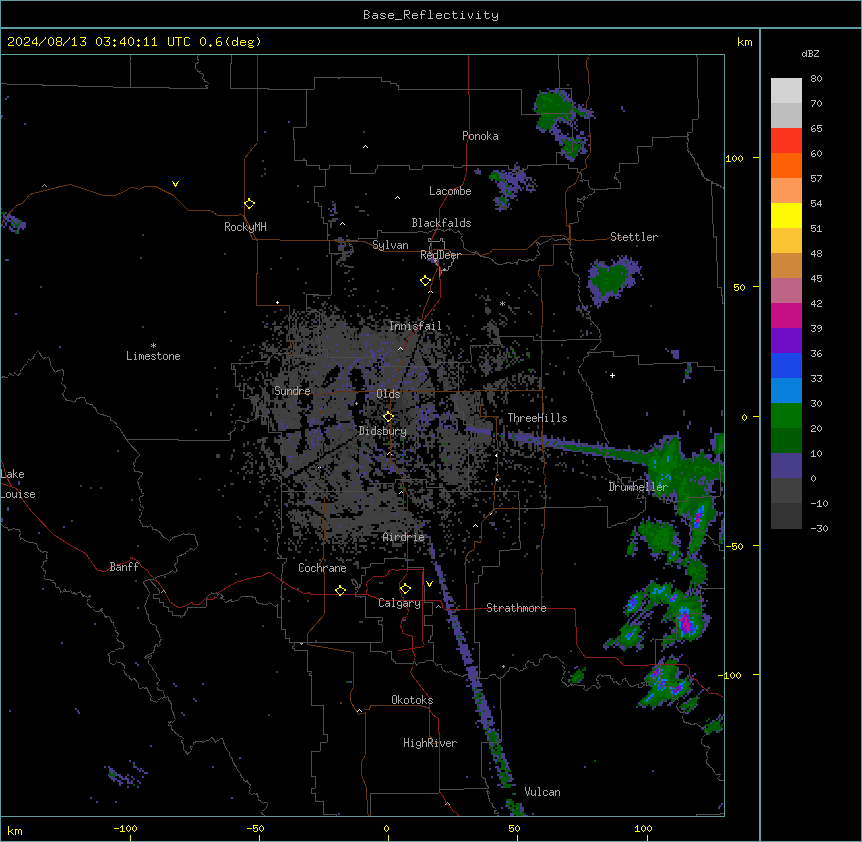Click the Banff label
Viewport: 862px width, 842px height.
click(124, 567)
